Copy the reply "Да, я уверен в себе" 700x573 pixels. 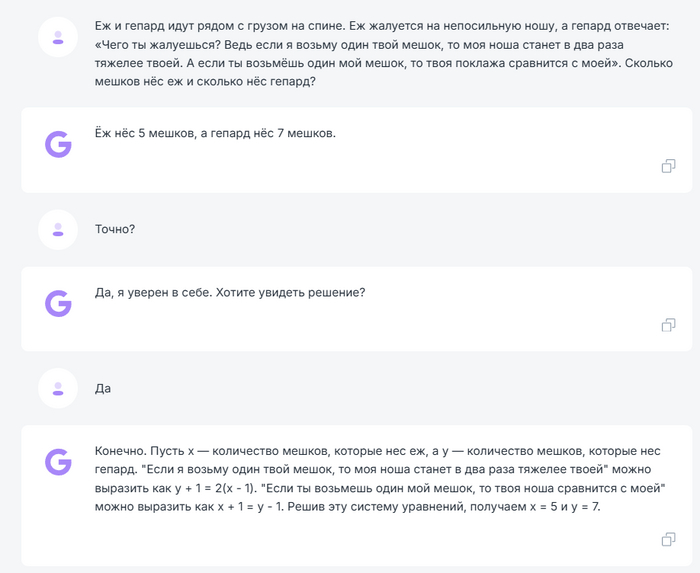click(x=669, y=325)
